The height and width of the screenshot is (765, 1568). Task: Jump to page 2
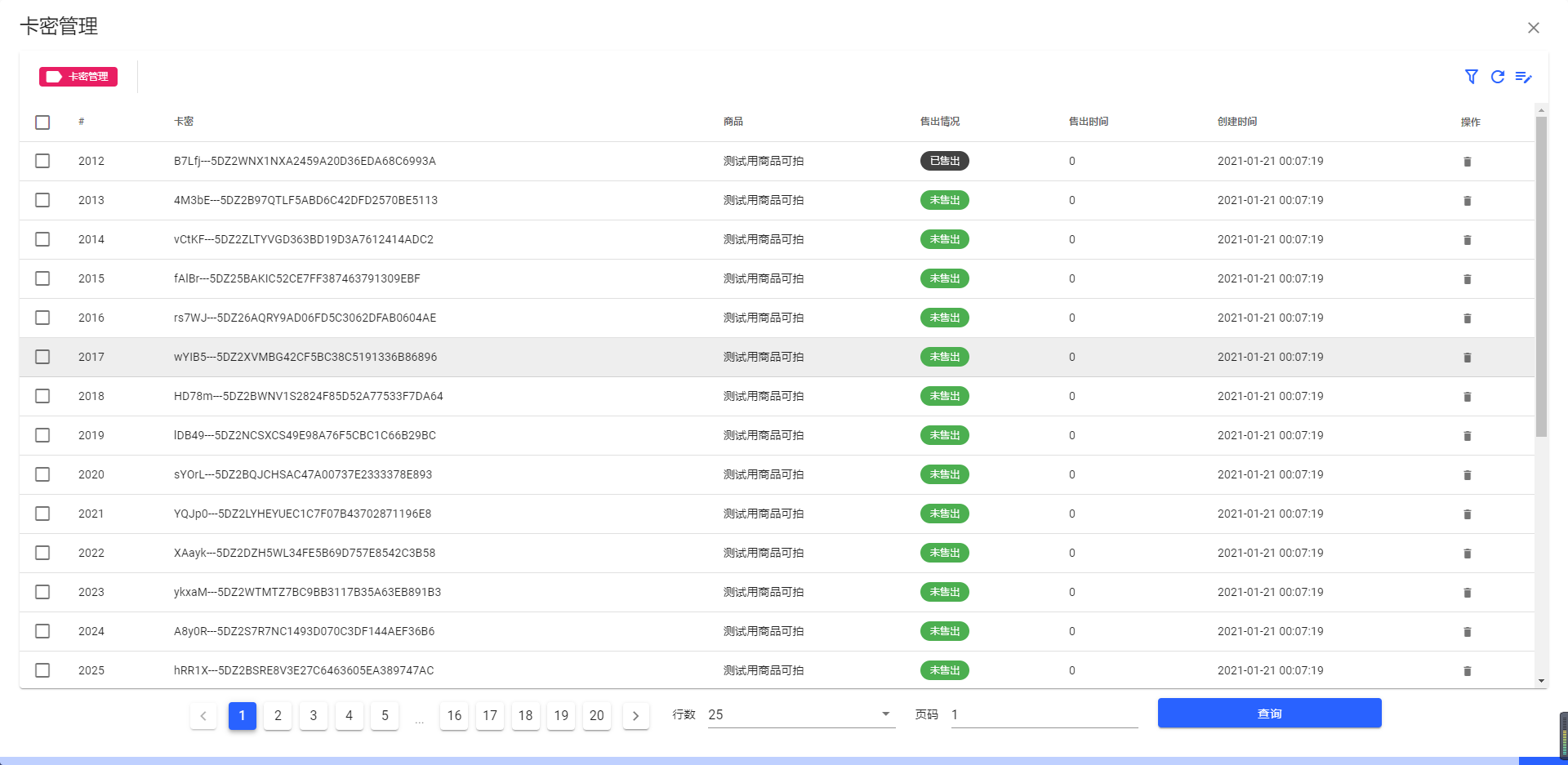pos(278,716)
